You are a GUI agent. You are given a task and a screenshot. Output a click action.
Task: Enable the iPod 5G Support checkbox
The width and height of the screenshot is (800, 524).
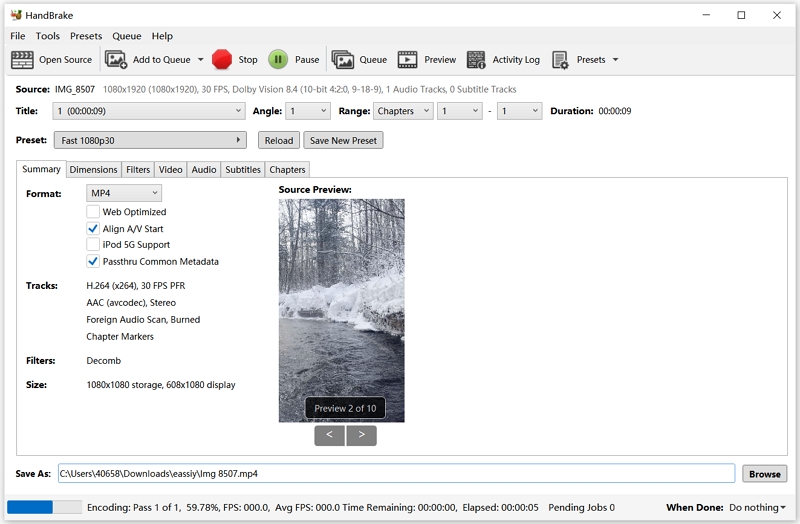(93, 244)
